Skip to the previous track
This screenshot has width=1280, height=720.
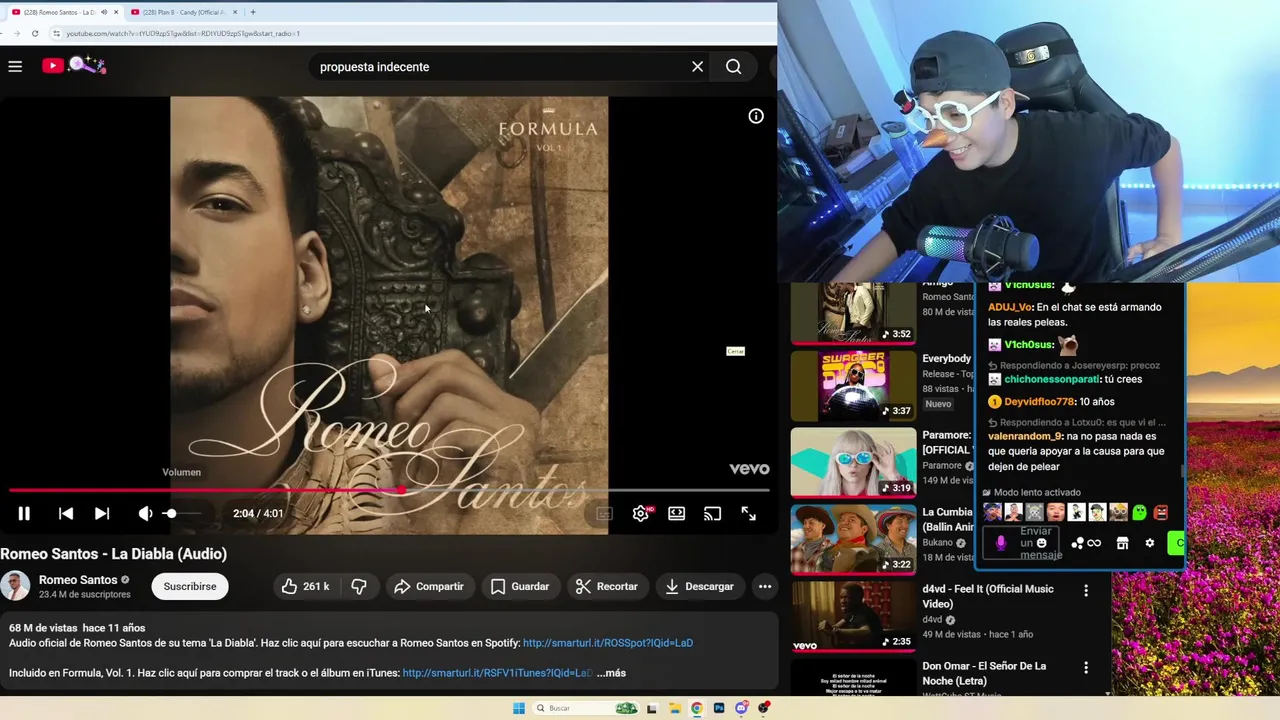pos(65,513)
